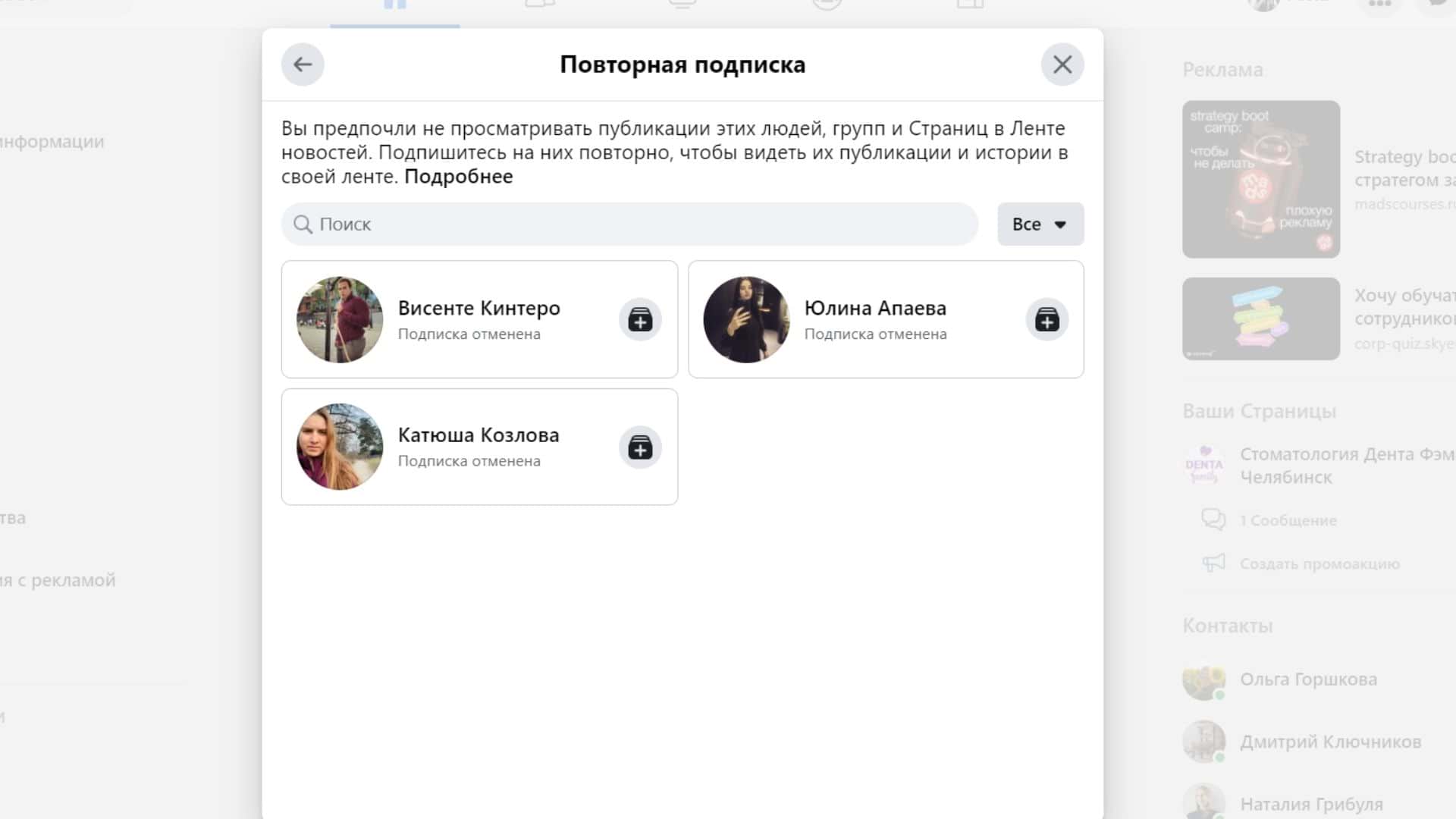Click the magnifier icon in search box
Viewport: 1456px width, 819px height.
click(303, 224)
